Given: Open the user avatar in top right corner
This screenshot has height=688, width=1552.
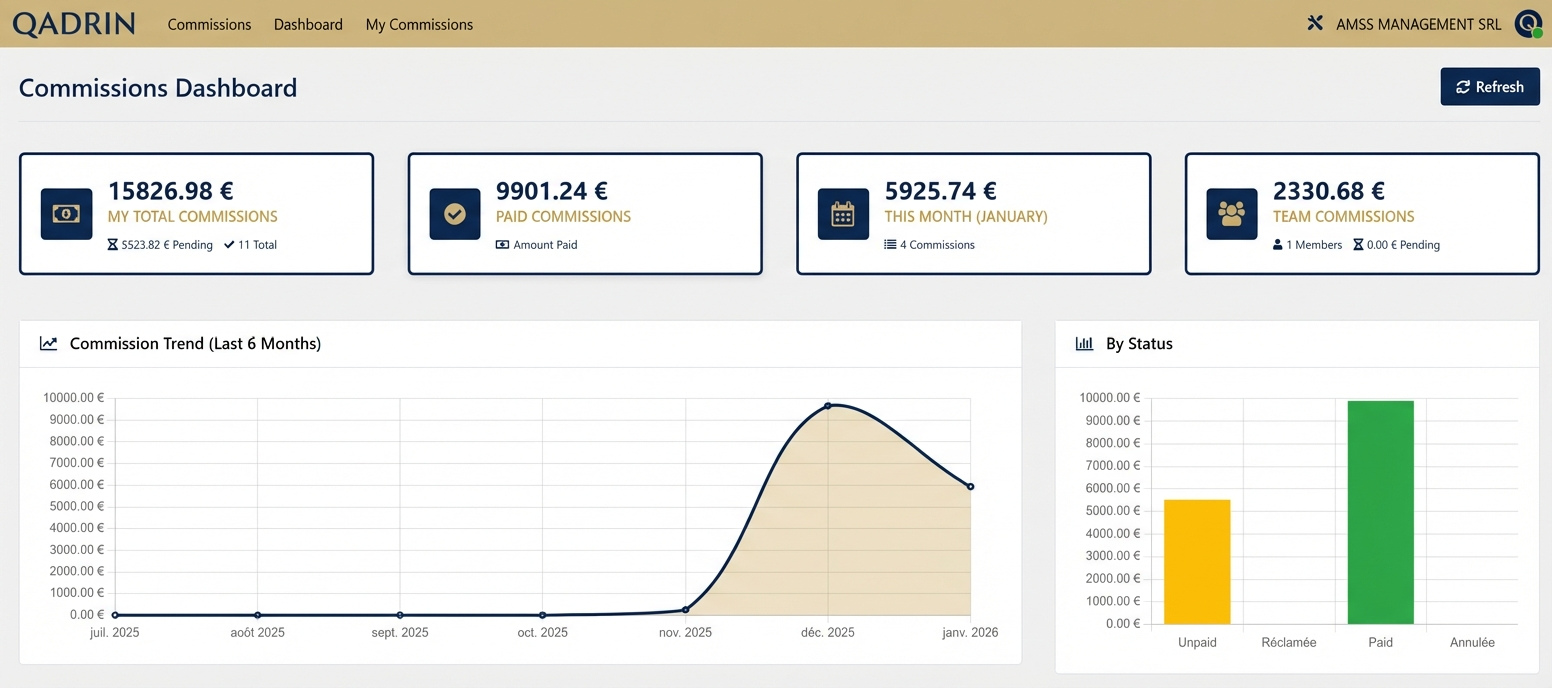Looking at the screenshot, I should [x=1527, y=23].
